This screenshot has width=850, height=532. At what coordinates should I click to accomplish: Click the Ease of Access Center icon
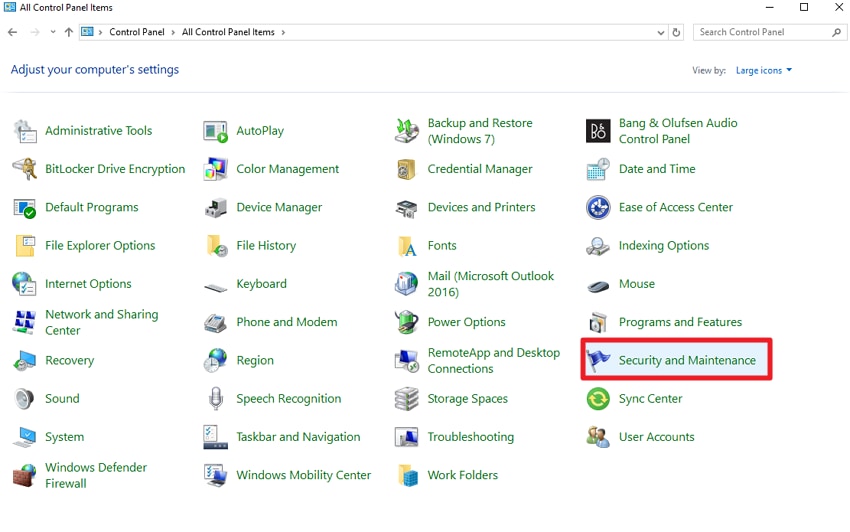pyautogui.click(x=598, y=208)
